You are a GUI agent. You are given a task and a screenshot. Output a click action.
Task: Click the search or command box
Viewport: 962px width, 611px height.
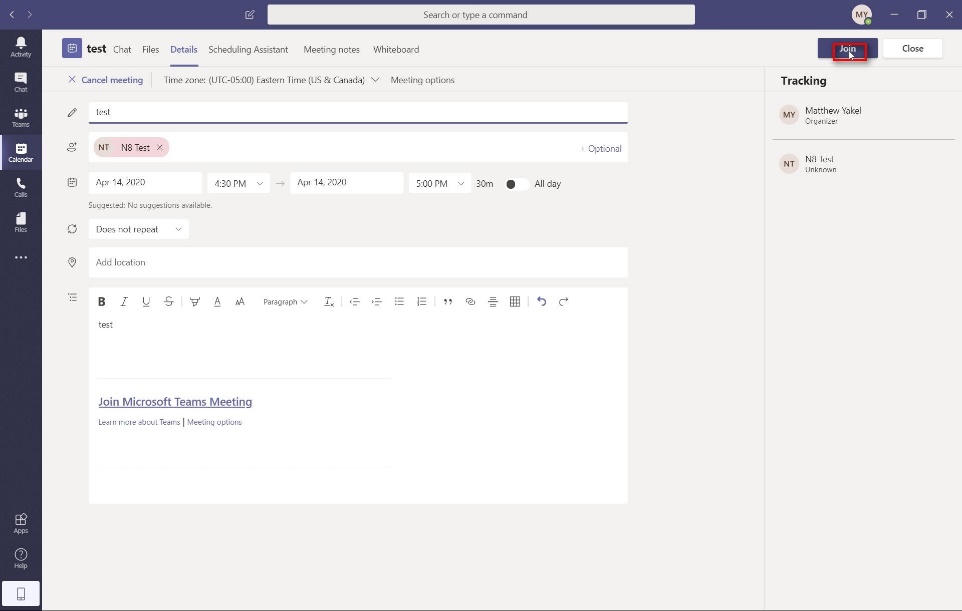[481, 15]
